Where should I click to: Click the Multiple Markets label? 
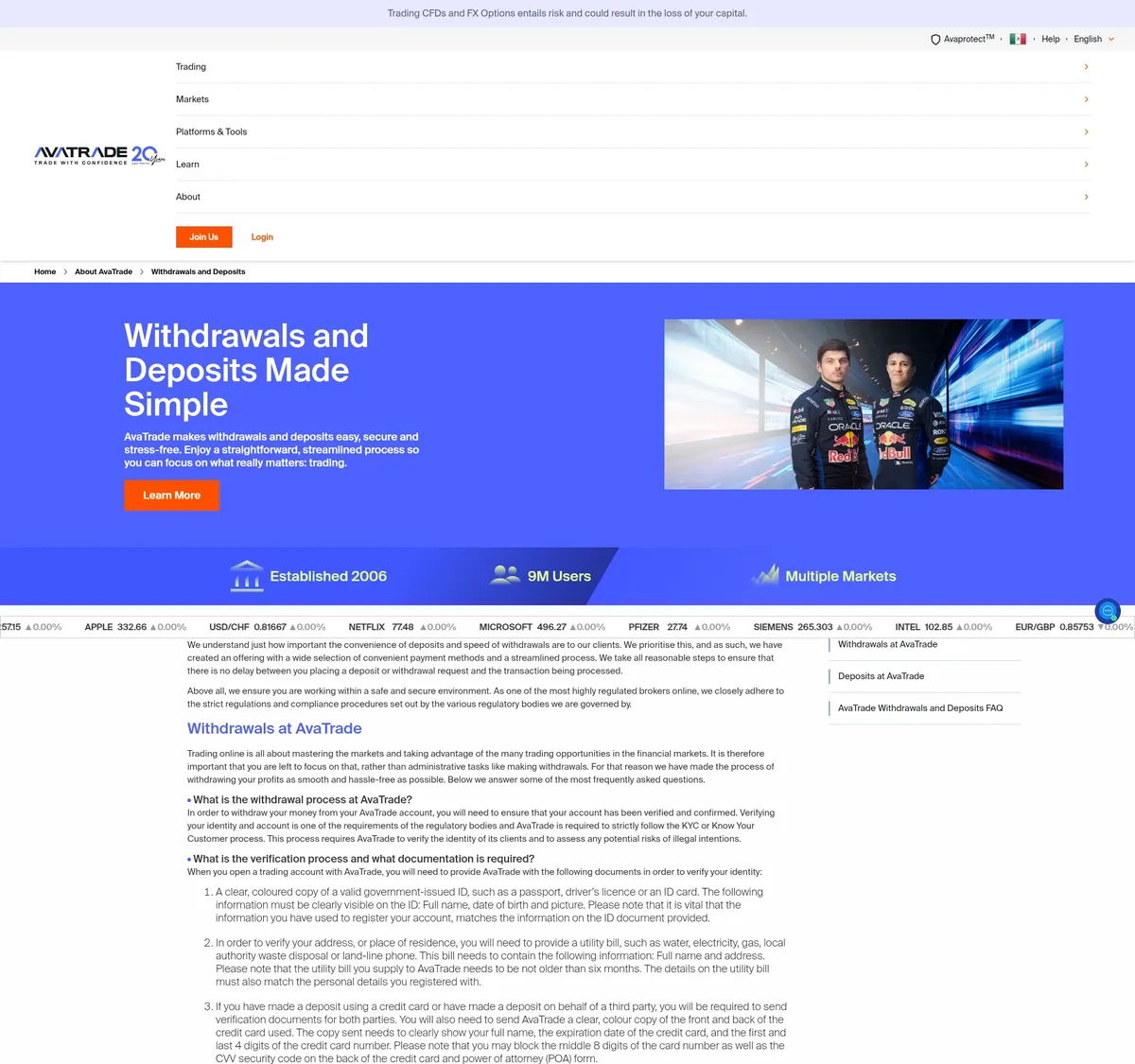[x=841, y=576]
